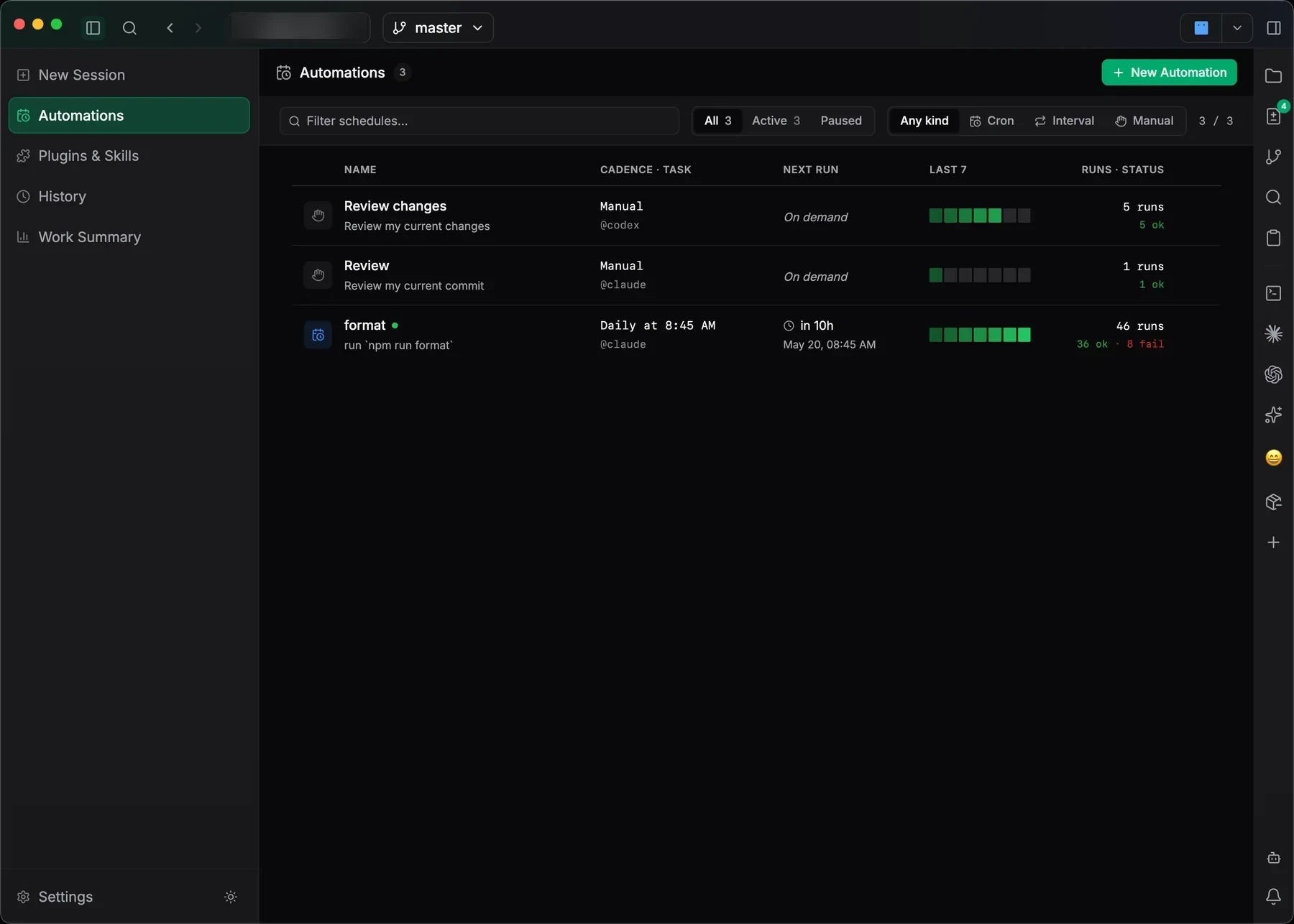Select the All 3 filter tab
This screenshot has width=1294, height=924.
click(717, 121)
